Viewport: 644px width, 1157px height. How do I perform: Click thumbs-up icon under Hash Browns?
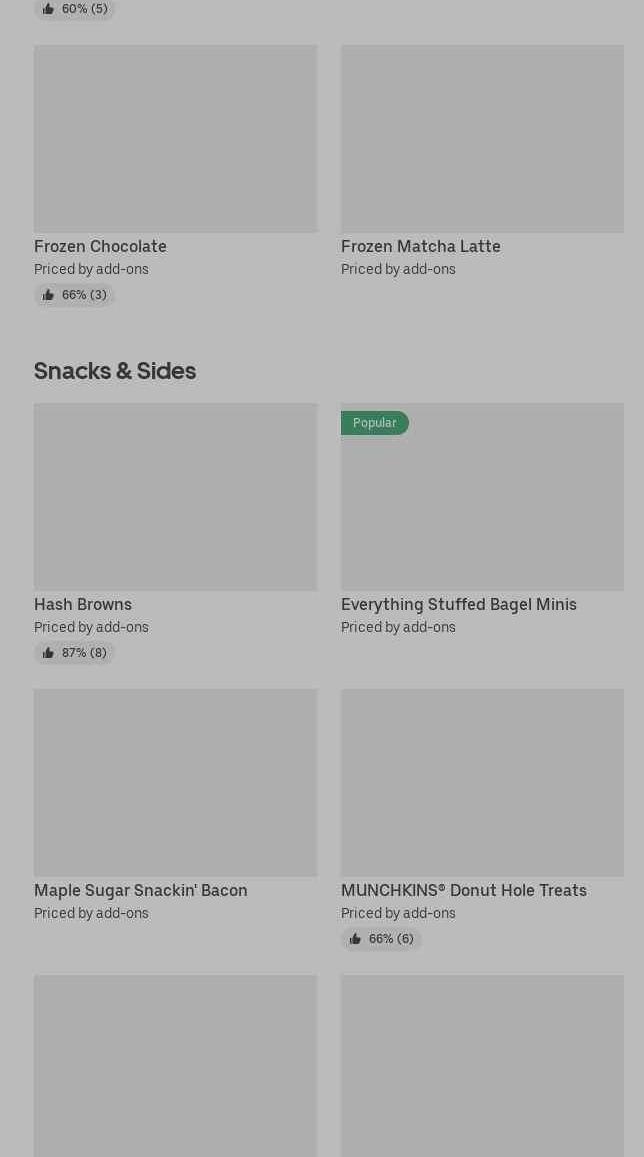[48, 653]
